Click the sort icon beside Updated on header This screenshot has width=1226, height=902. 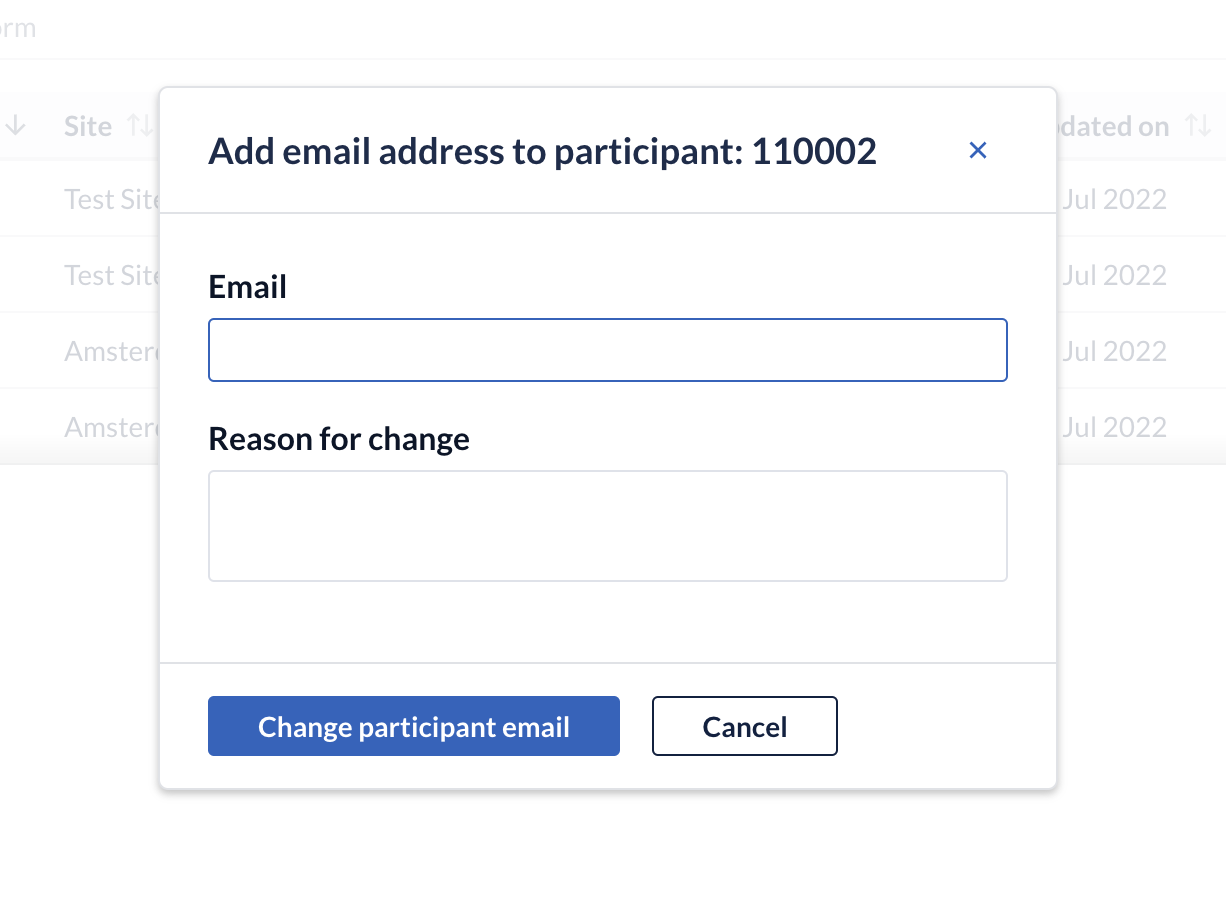(x=1197, y=126)
